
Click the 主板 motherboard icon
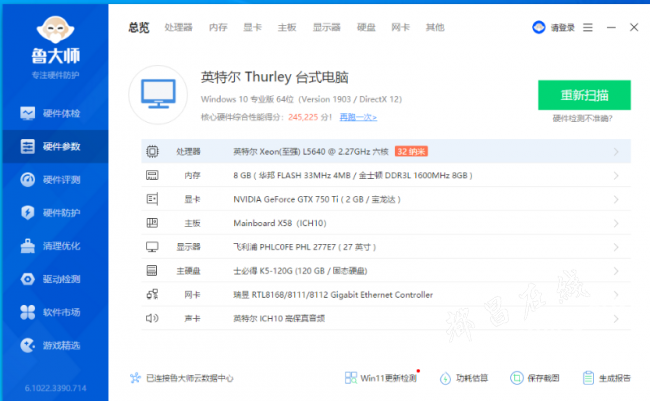[x=152, y=223]
